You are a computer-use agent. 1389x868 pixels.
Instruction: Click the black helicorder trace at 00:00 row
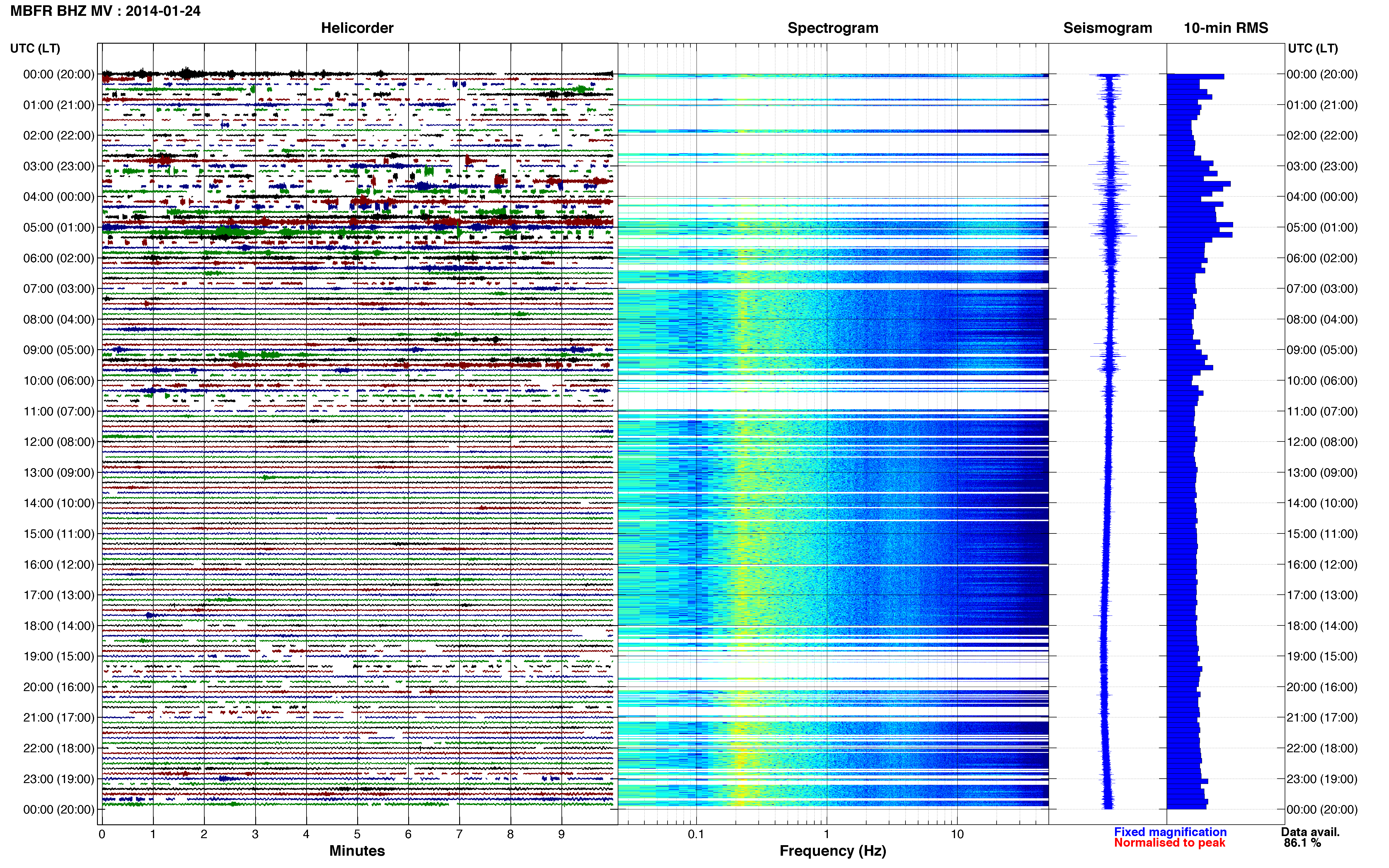357,74
